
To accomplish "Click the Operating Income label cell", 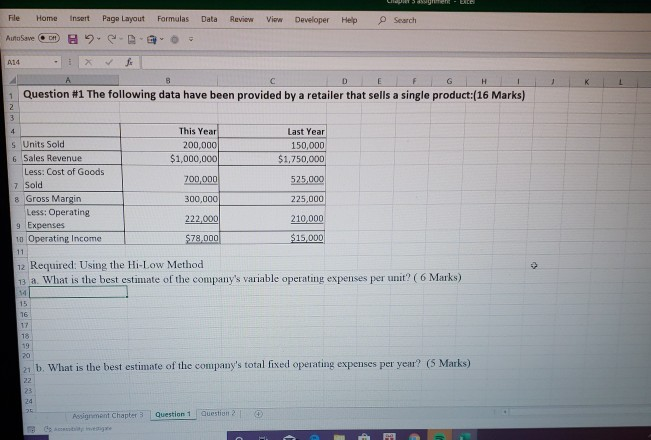I will click(x=76, y=238).
